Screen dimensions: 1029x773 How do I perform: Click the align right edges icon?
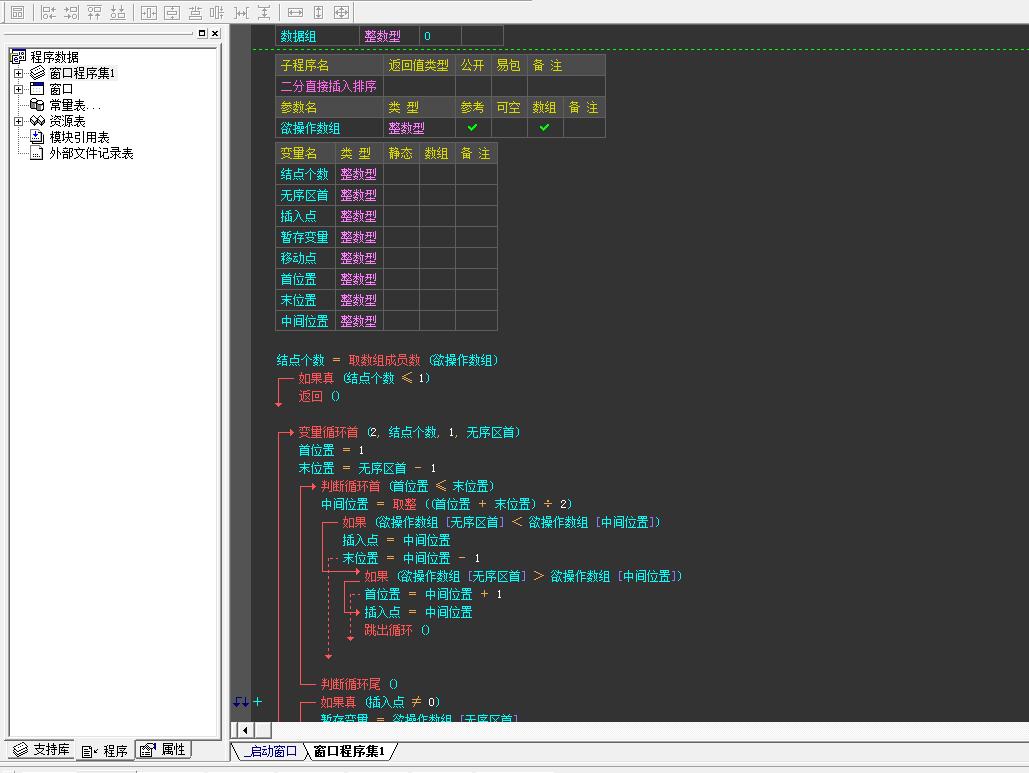72,12
